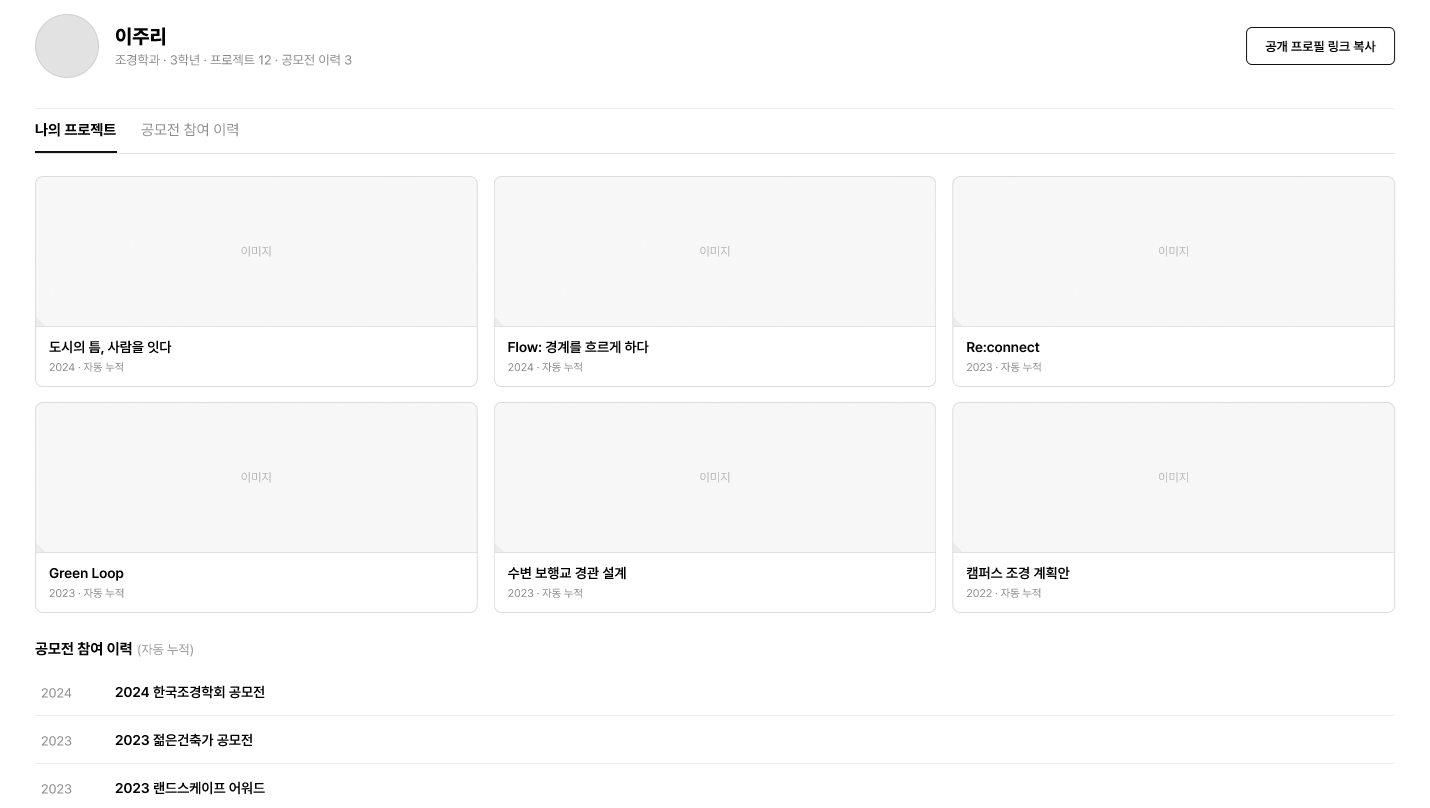Click the Re:connect title text
The height and width of the screenshot is (808, 1430).
tap(1003, 347)
